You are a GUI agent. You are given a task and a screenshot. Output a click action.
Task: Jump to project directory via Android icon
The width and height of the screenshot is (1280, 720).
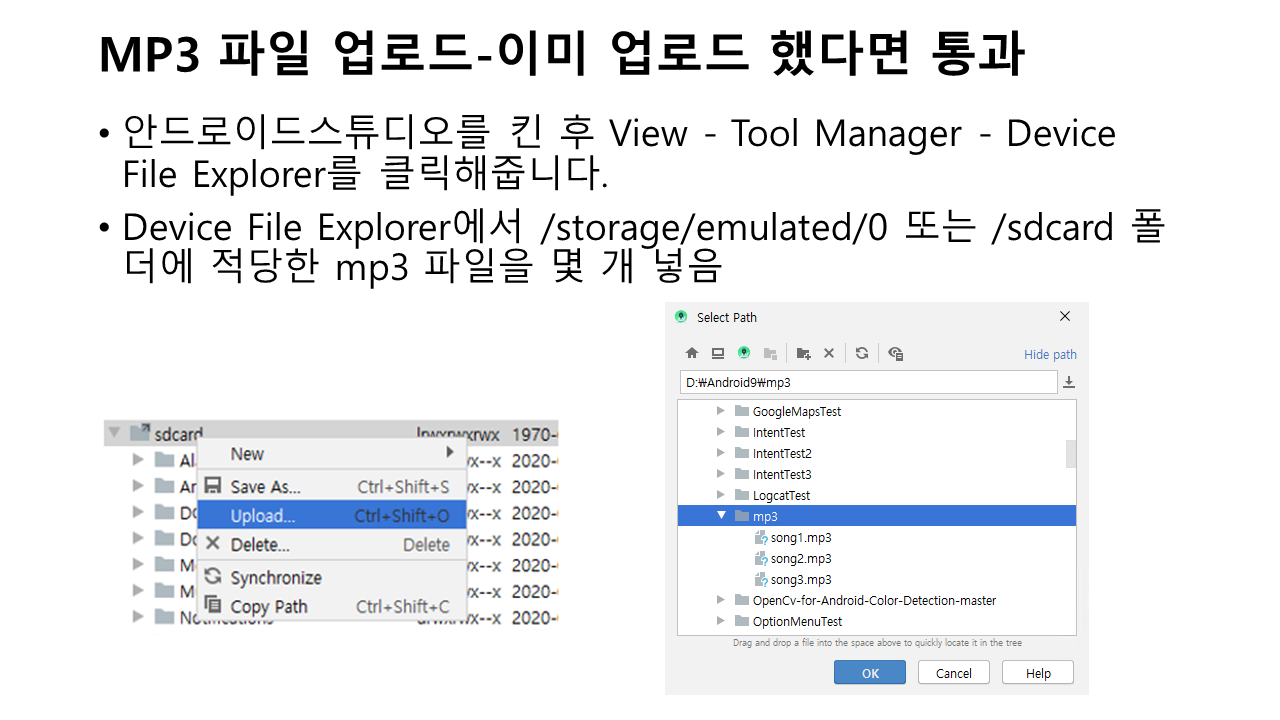pos(743,353)
